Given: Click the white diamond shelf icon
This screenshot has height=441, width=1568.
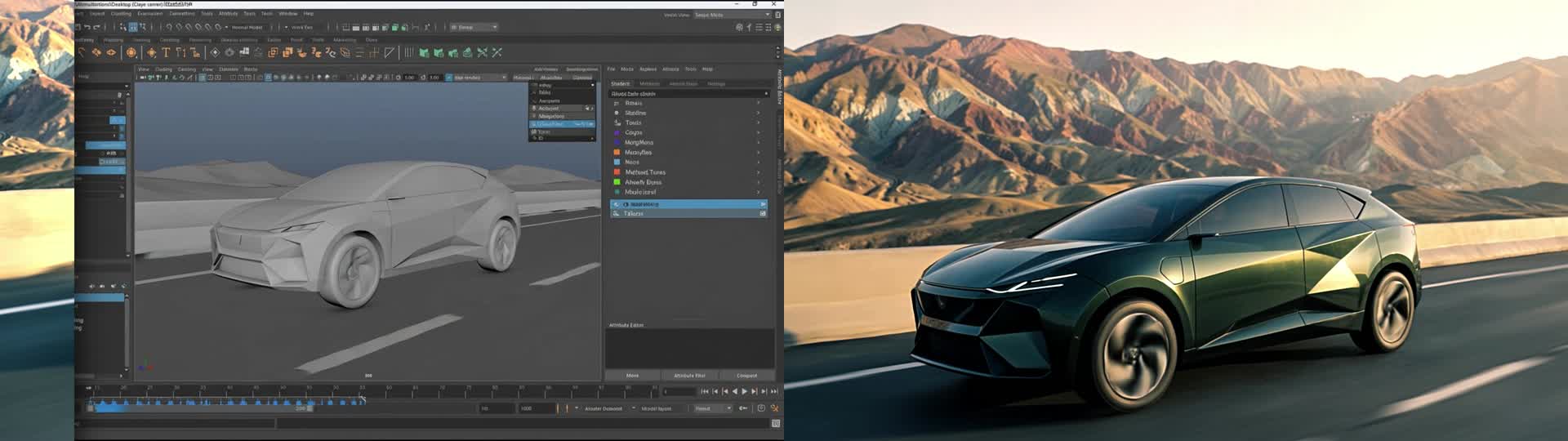Looking at the screenshot, I should coord(215,52).
